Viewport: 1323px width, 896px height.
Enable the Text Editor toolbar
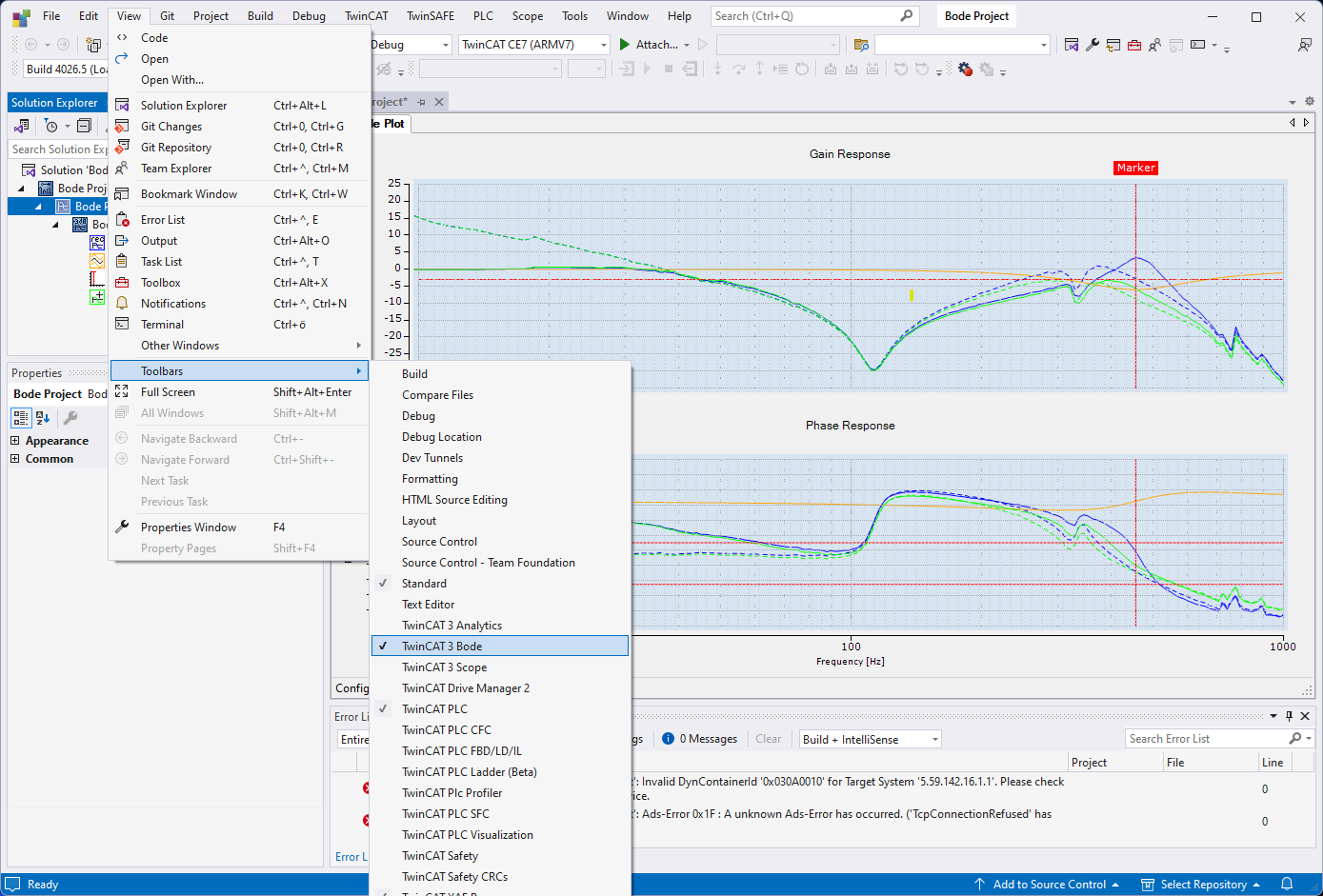pos(500,604)
